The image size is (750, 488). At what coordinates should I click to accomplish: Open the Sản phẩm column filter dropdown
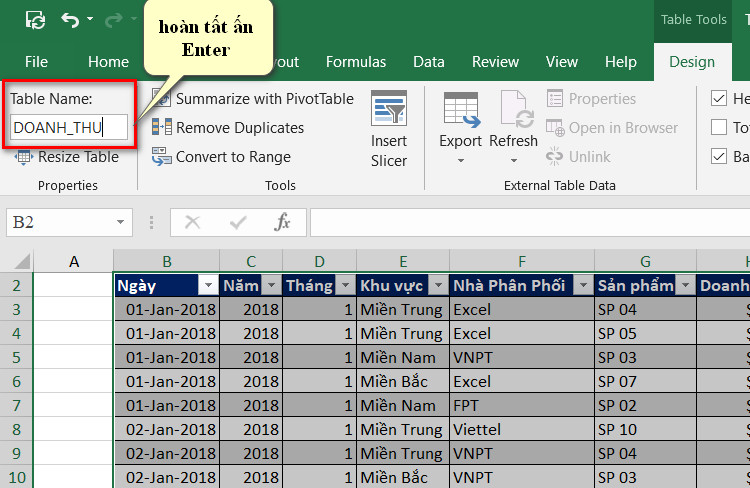click(x=685, y=286)
